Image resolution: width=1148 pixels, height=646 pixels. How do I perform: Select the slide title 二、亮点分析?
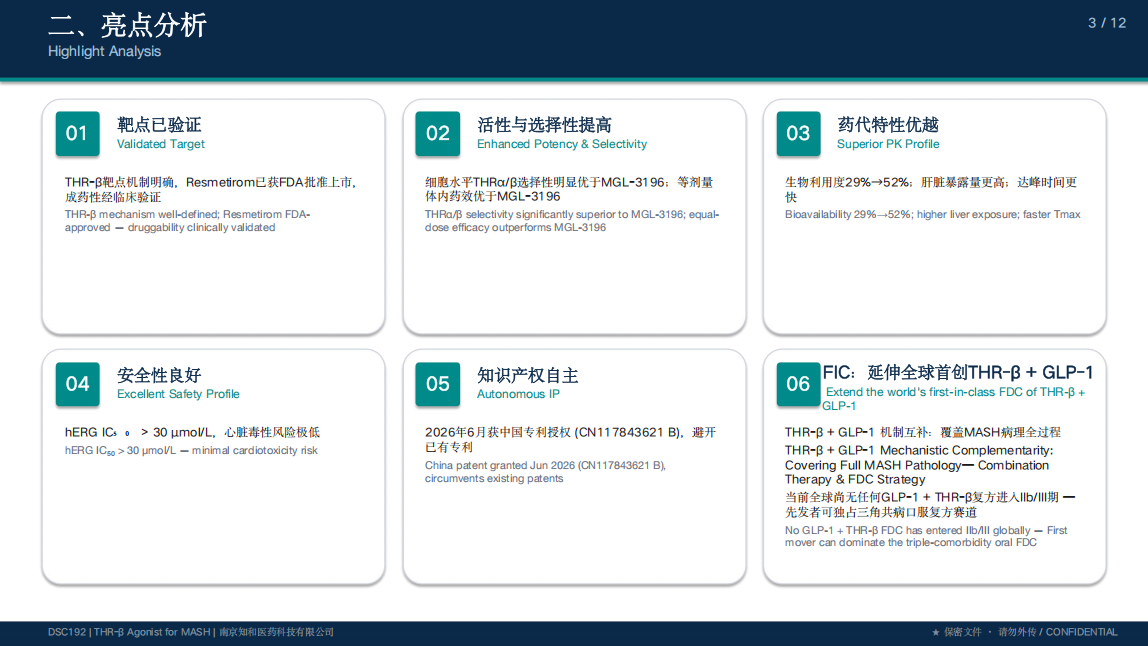(127, 26)
